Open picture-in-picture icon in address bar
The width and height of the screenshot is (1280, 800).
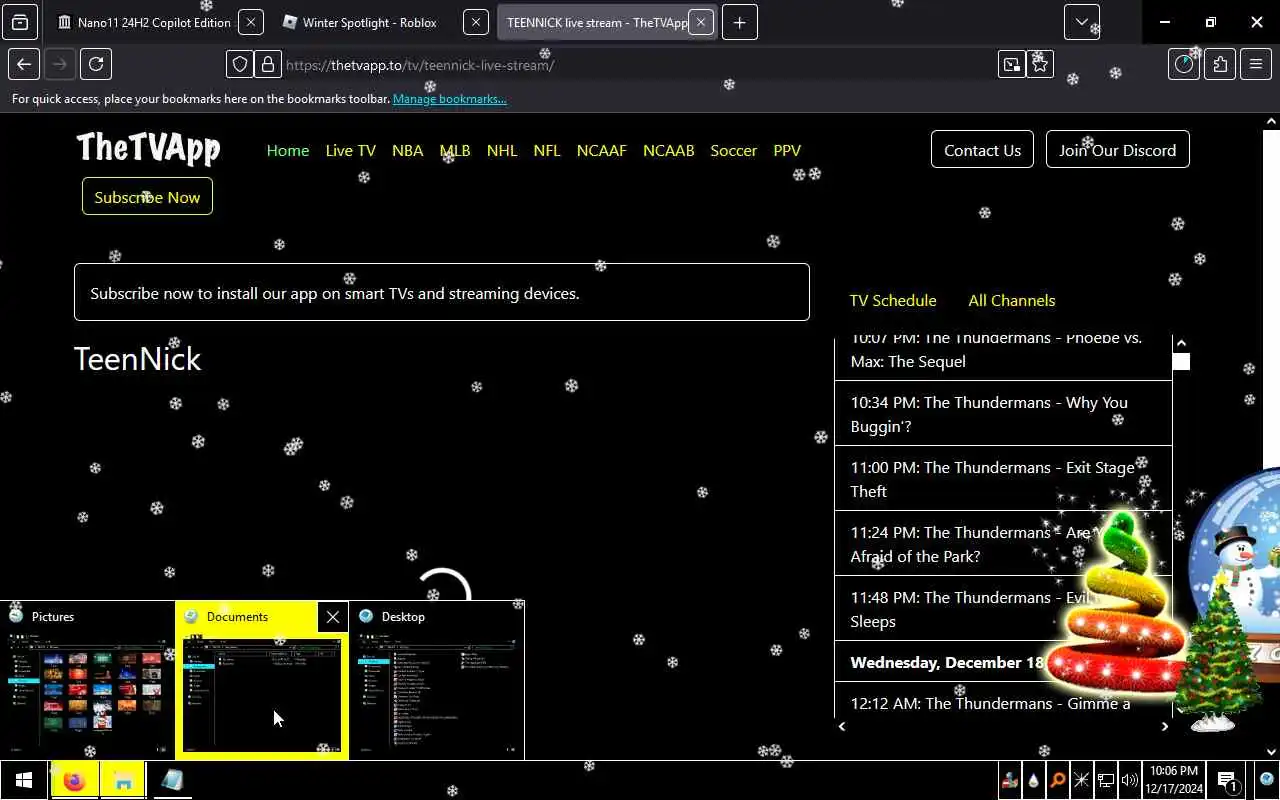(1012, 65)
